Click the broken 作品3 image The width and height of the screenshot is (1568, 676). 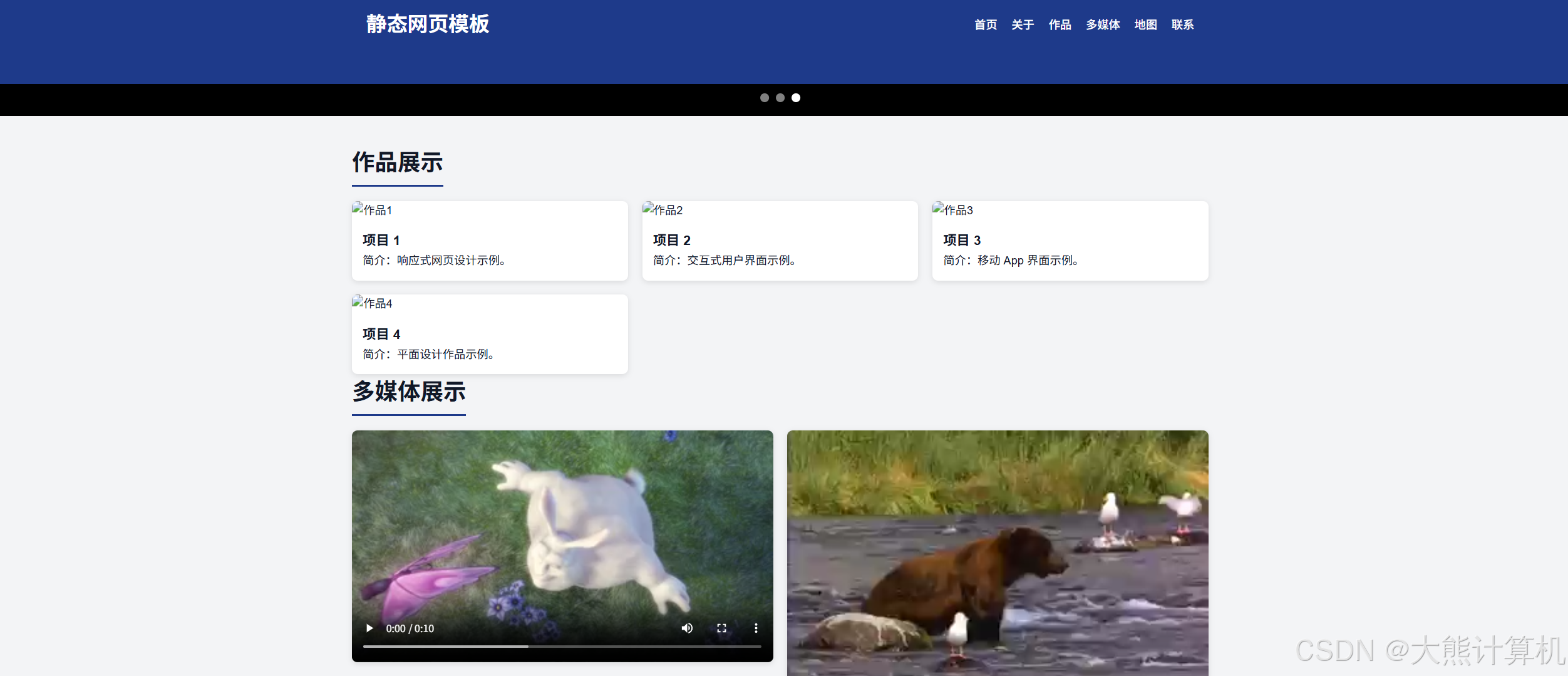coord(953,209)
